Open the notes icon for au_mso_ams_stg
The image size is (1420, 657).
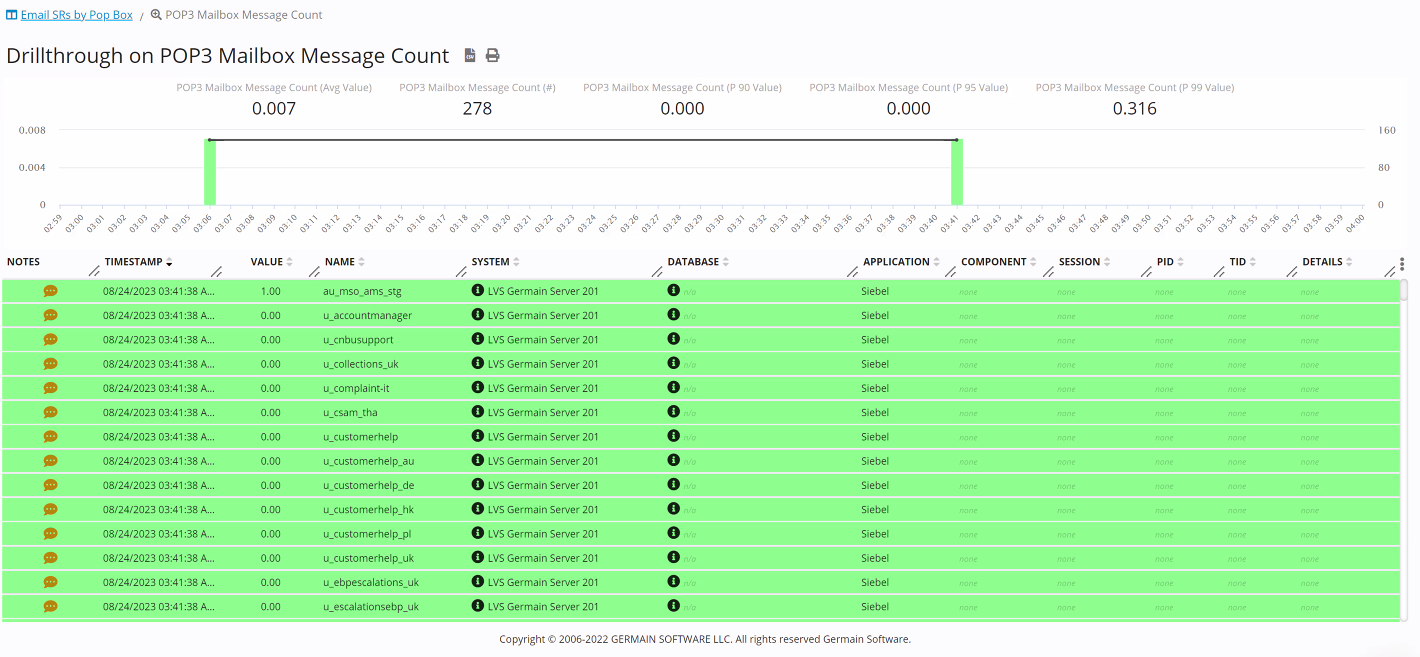pyautogui.click(x=50, y=291)
